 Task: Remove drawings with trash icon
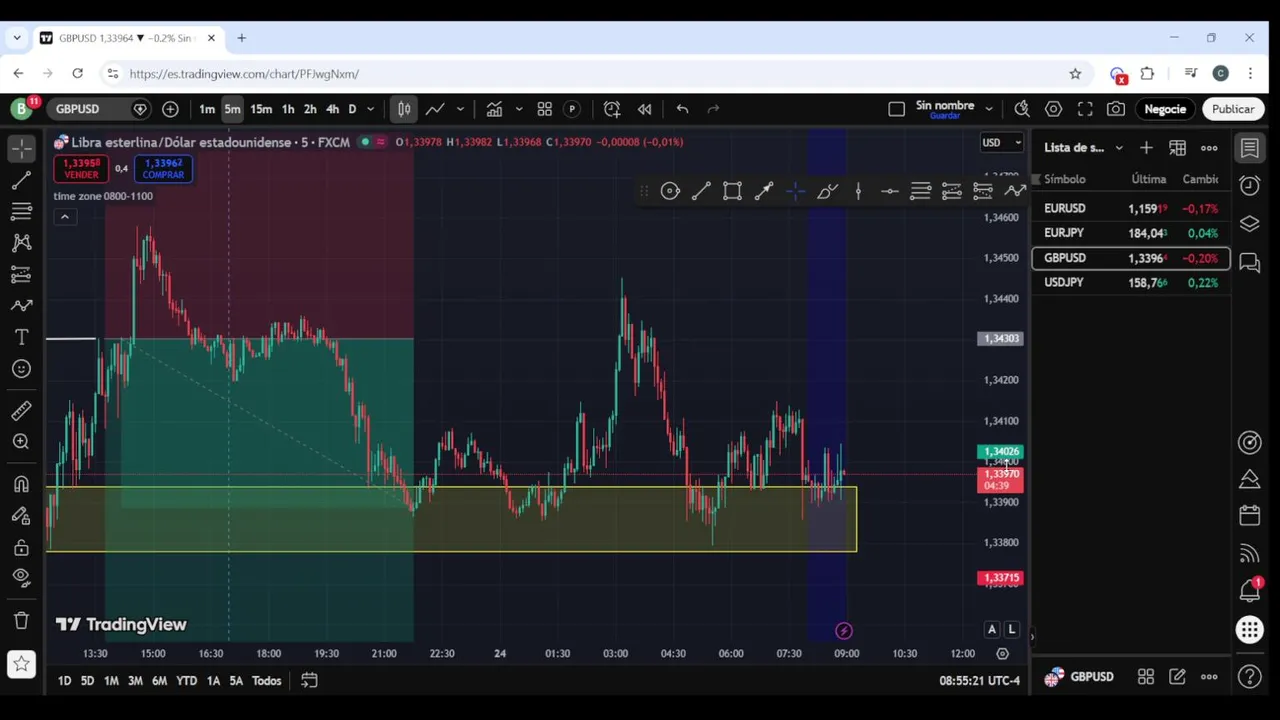tap(21, 620)
